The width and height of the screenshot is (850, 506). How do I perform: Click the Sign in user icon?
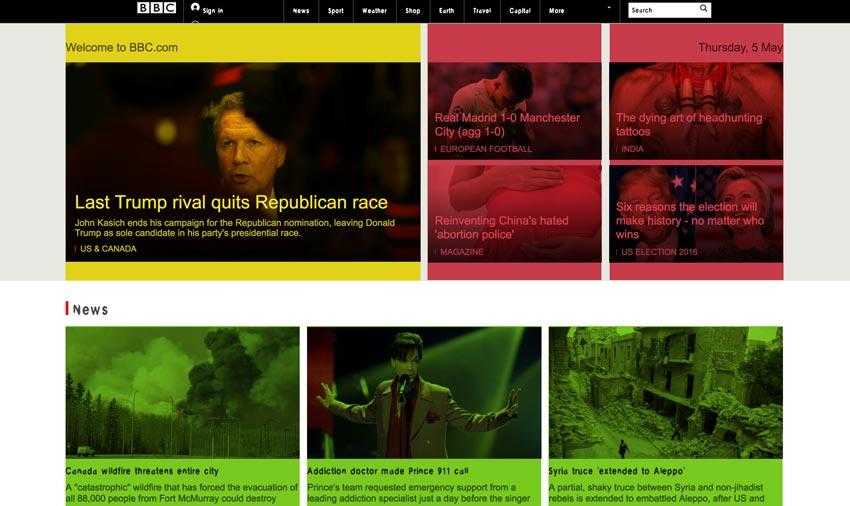(x=195, y=7)
